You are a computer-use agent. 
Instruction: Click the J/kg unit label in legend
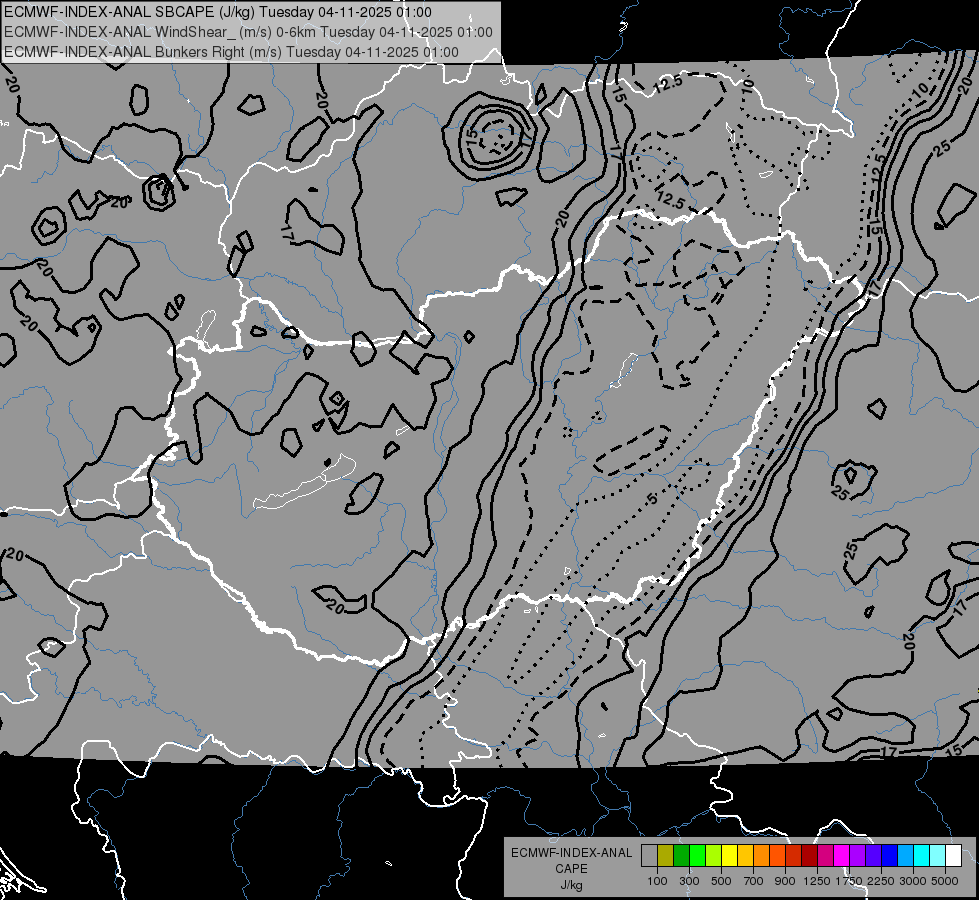[x=571, y=885]
